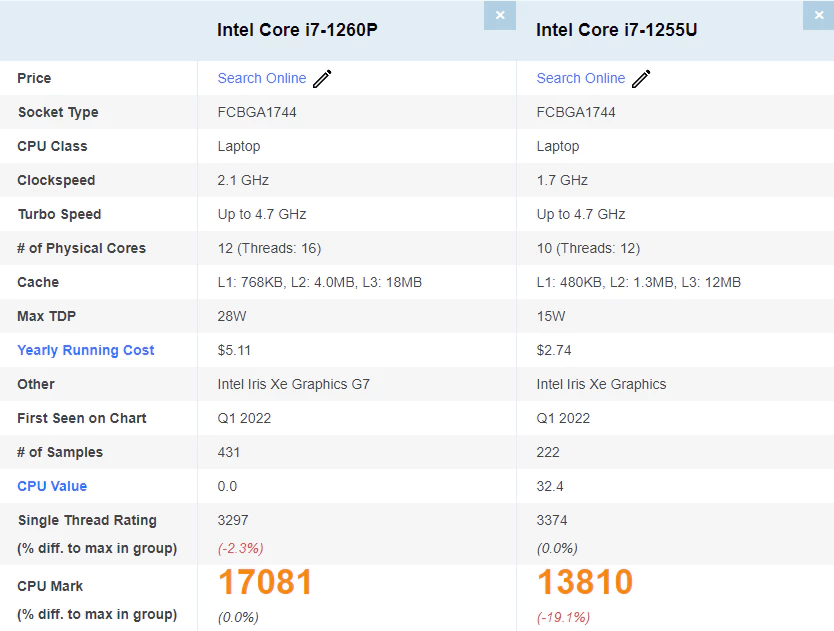Click the CPU Class row label

52,146
